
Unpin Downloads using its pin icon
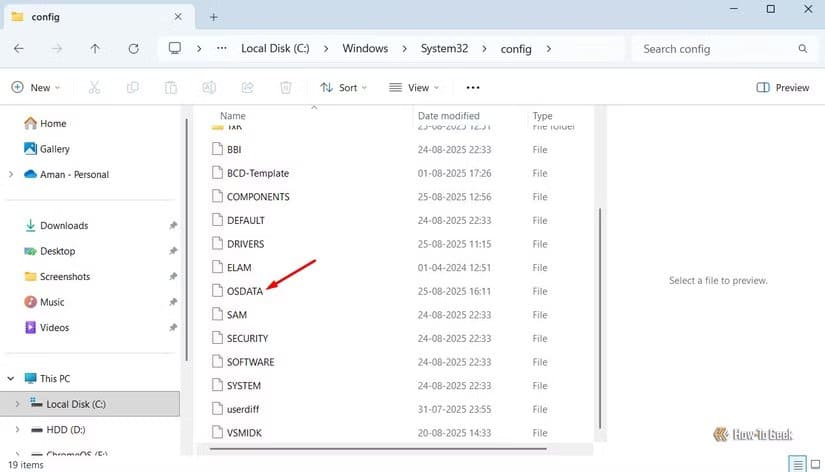(x=173, y=226)
